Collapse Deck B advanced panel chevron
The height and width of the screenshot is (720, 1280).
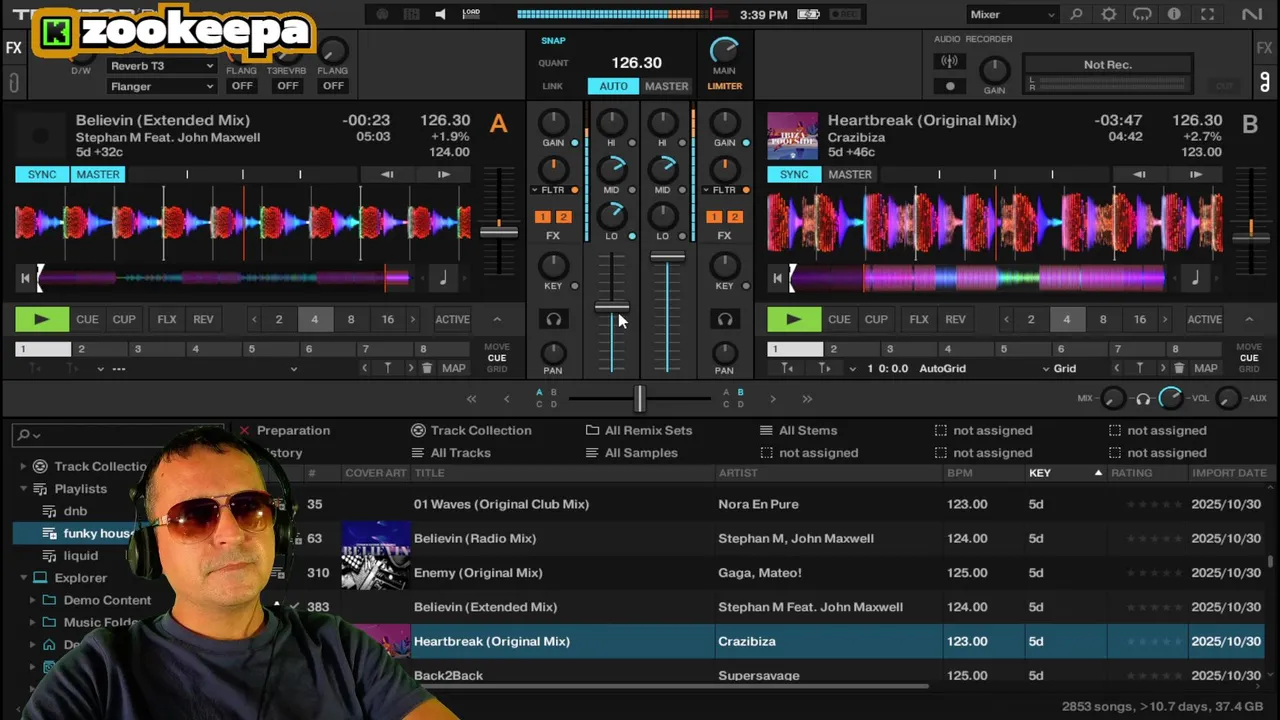[1249, 319]
